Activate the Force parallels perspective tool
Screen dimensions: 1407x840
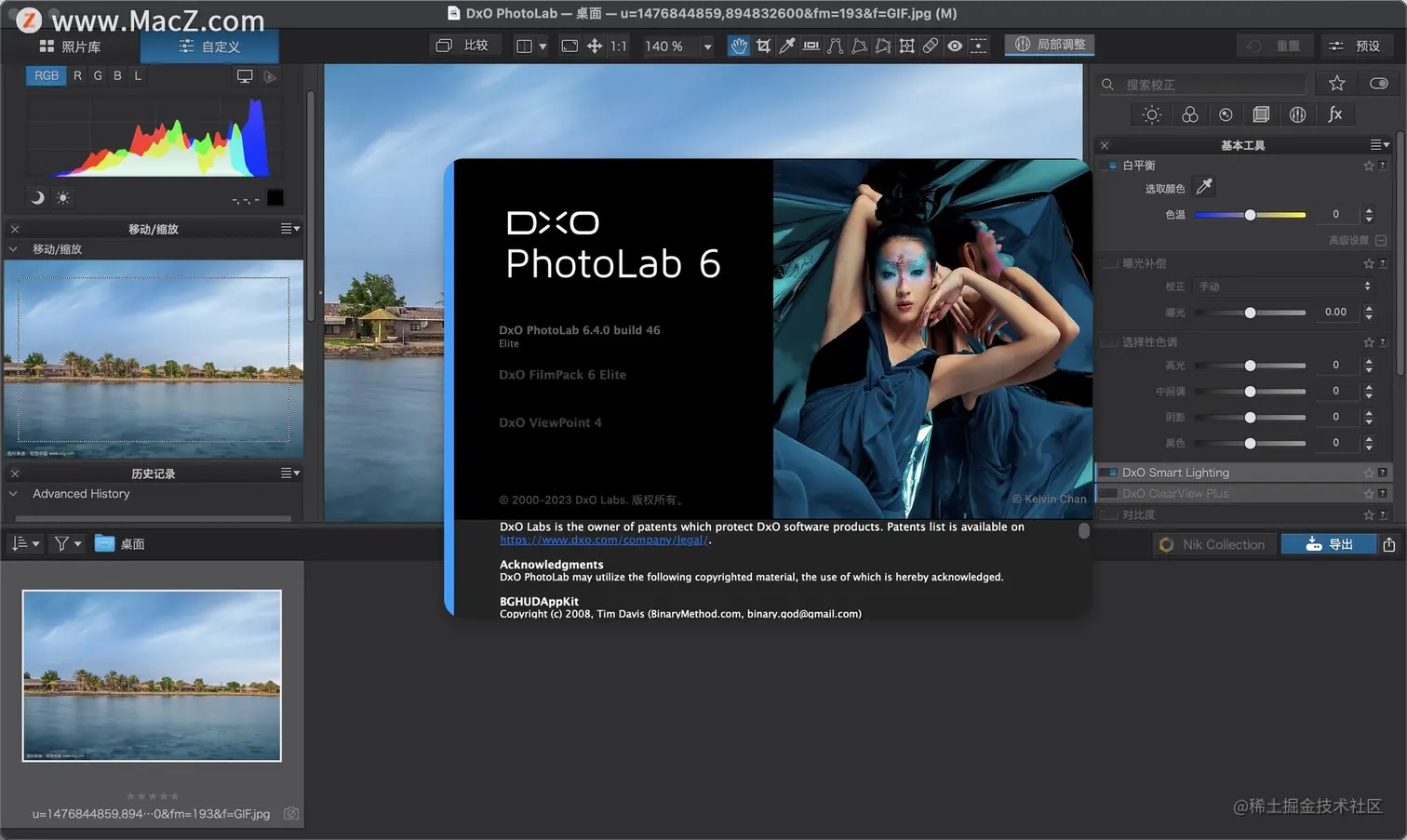tap(836, 46)
